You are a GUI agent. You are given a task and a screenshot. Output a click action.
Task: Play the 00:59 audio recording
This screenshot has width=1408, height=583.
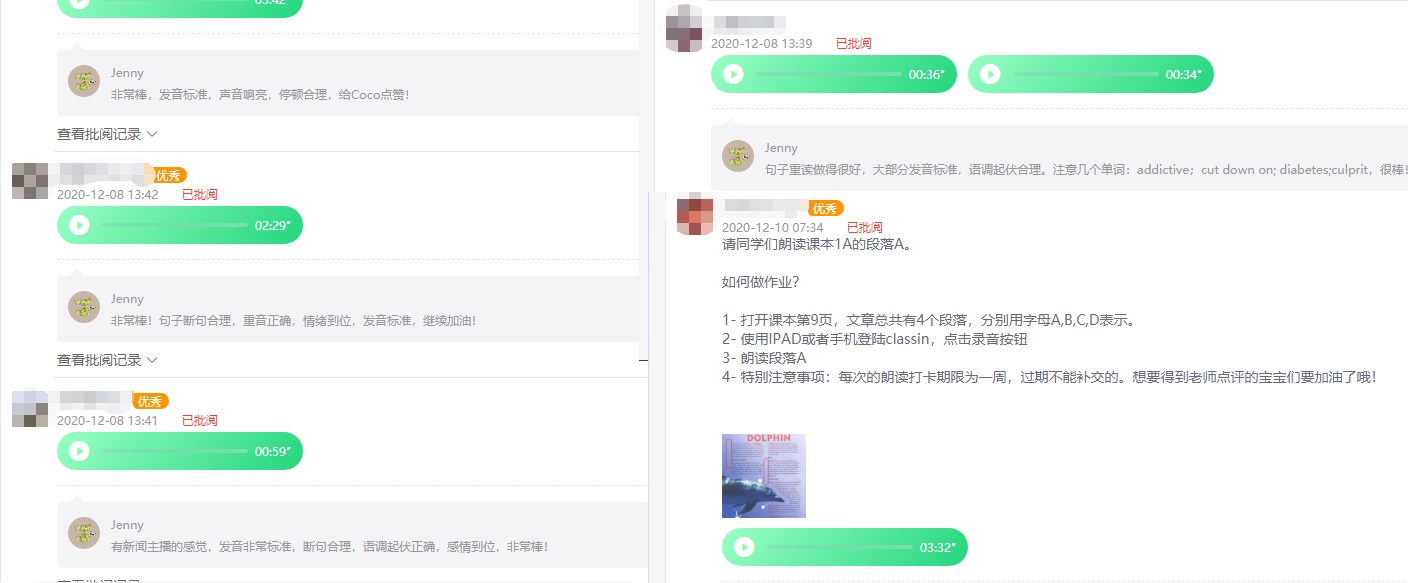pos(79,451)
